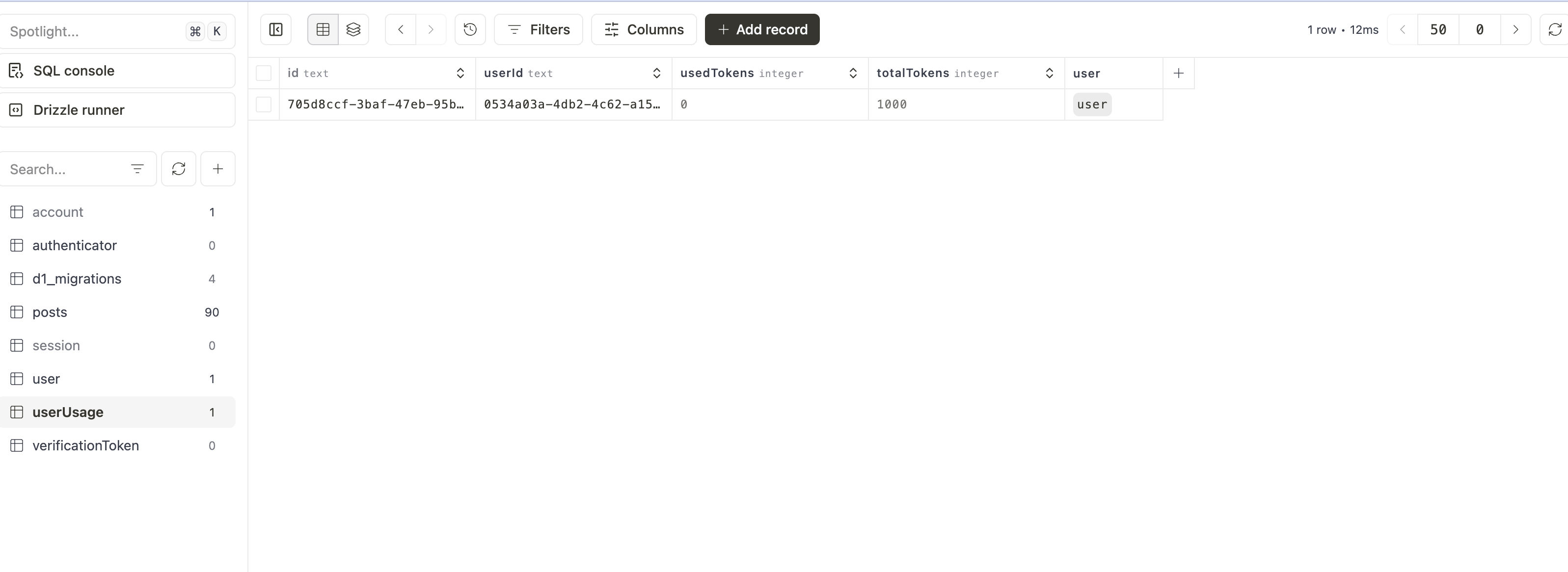Image resolution: width=1568 pixels, height=572 pixels.
Task: Open query history clock icon
Action: [x=470, y=29]
